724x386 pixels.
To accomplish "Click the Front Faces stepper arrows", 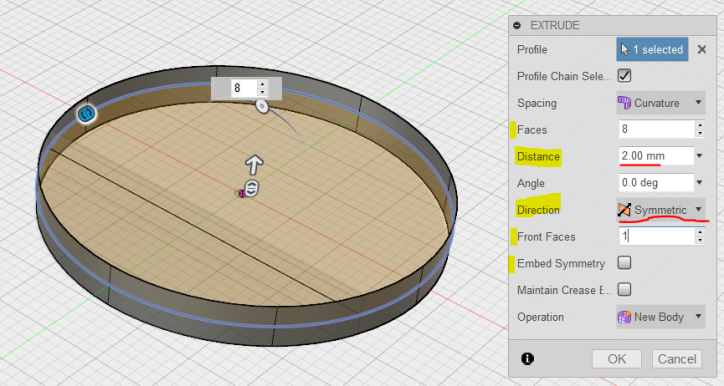I will pos(700,236).
